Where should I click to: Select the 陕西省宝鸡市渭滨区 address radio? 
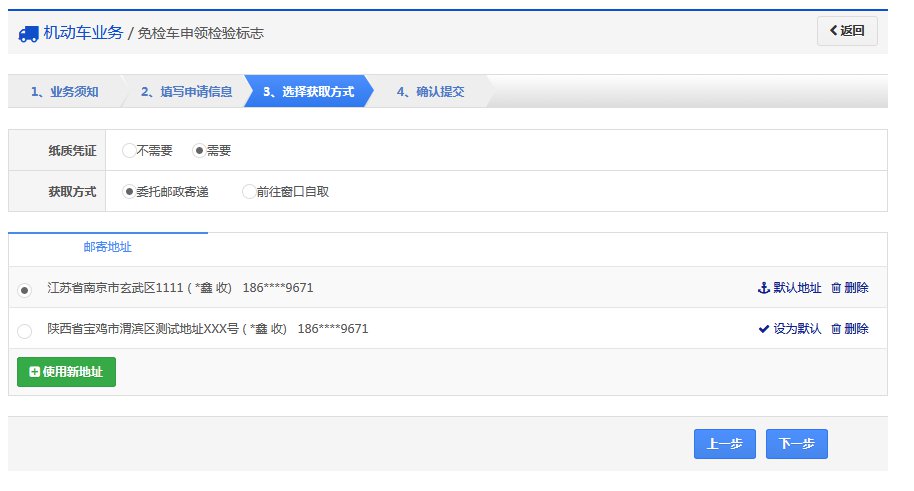pyautogui.click(x=25, y=331)
